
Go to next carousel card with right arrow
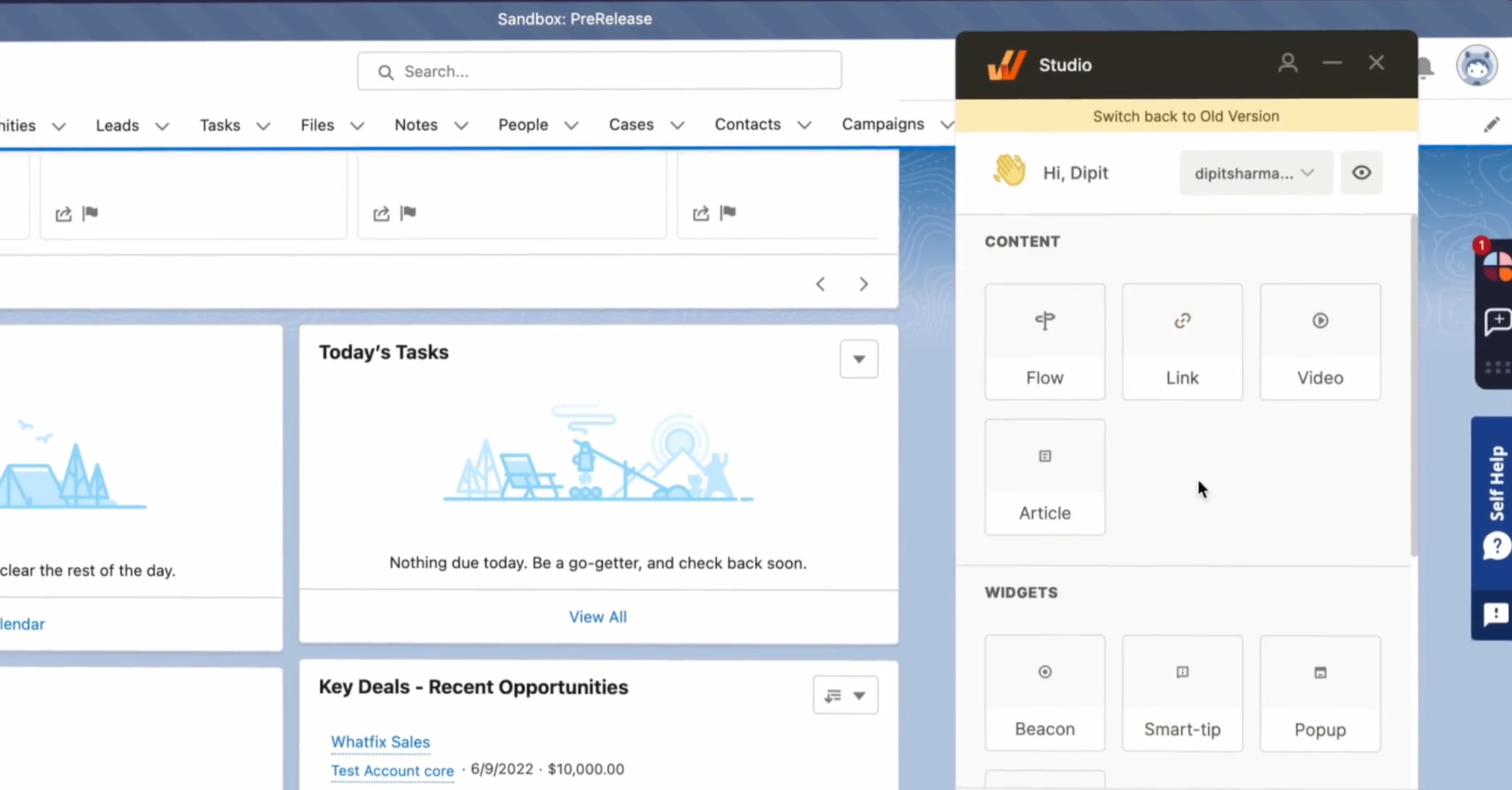pyautogui.click(x=864, y=284)
